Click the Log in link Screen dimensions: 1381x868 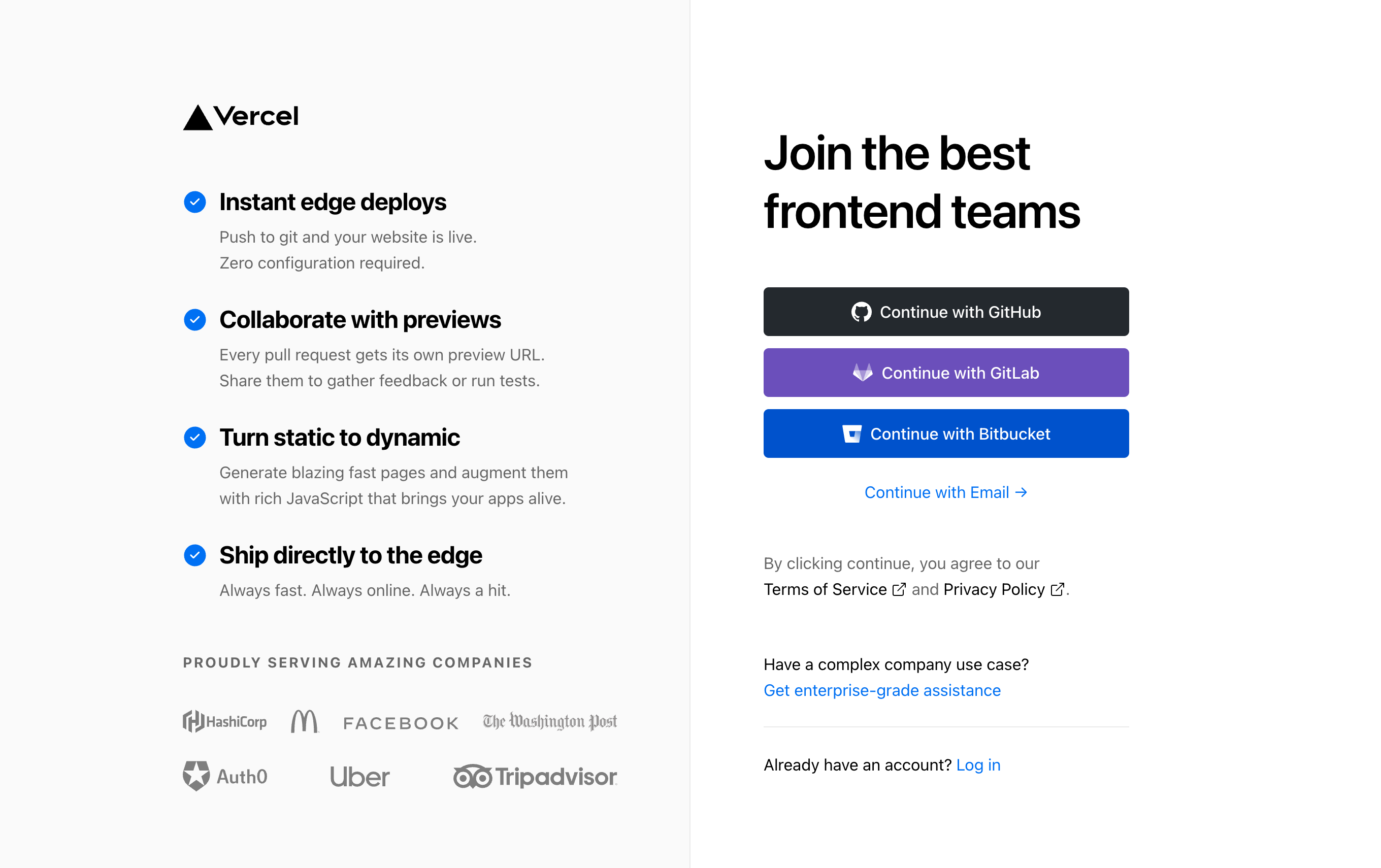978,765
